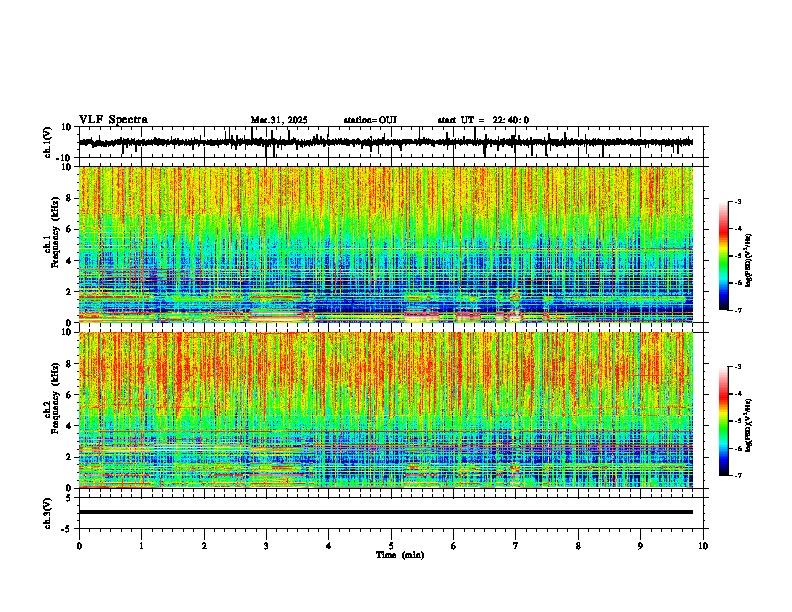The height and width of the screenshot is (612, 792).
Task: Click the "-7" label on ch.1 color bar
Action: click(738, 310)
